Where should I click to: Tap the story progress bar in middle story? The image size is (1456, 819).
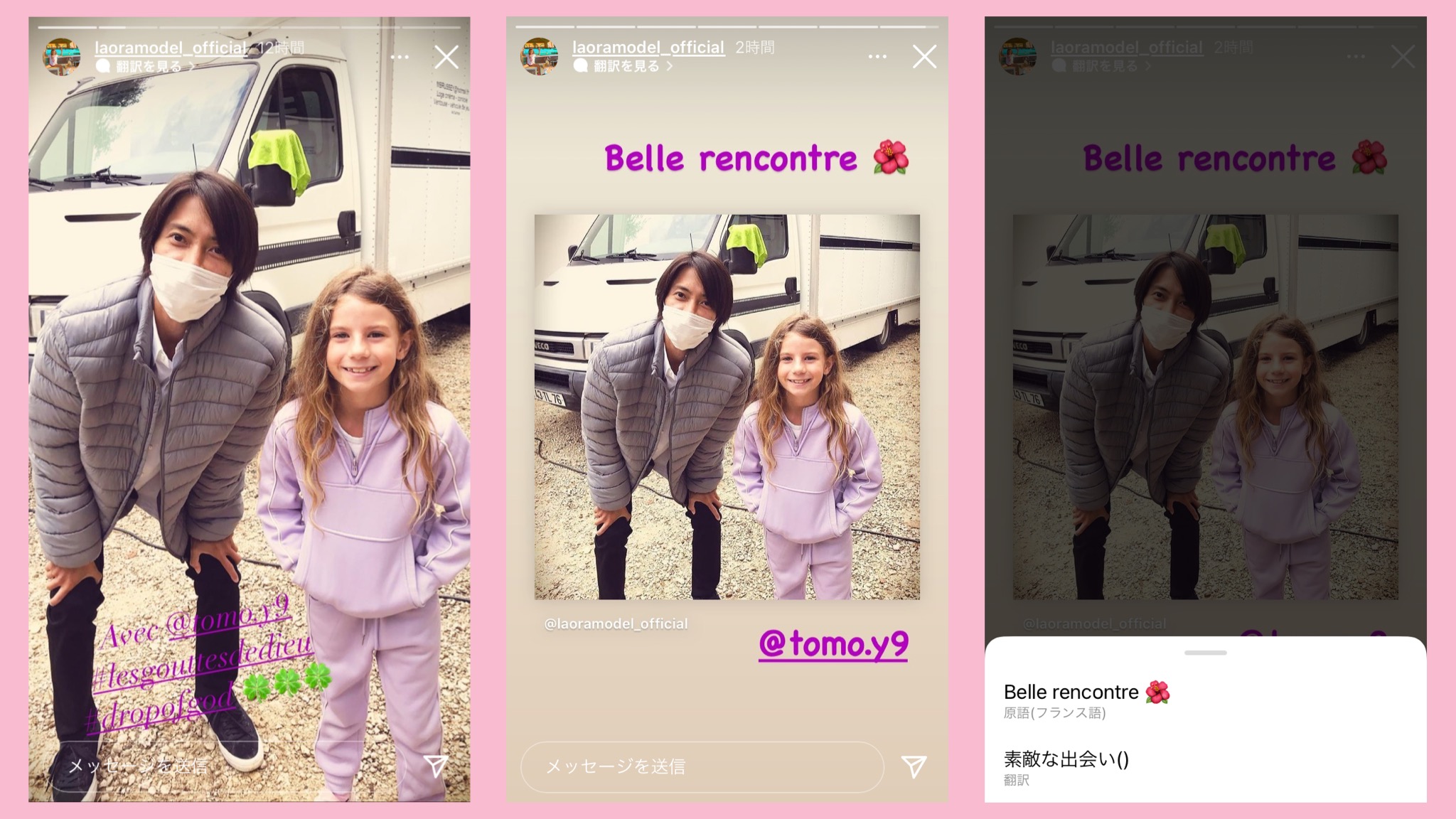(727, 27)
